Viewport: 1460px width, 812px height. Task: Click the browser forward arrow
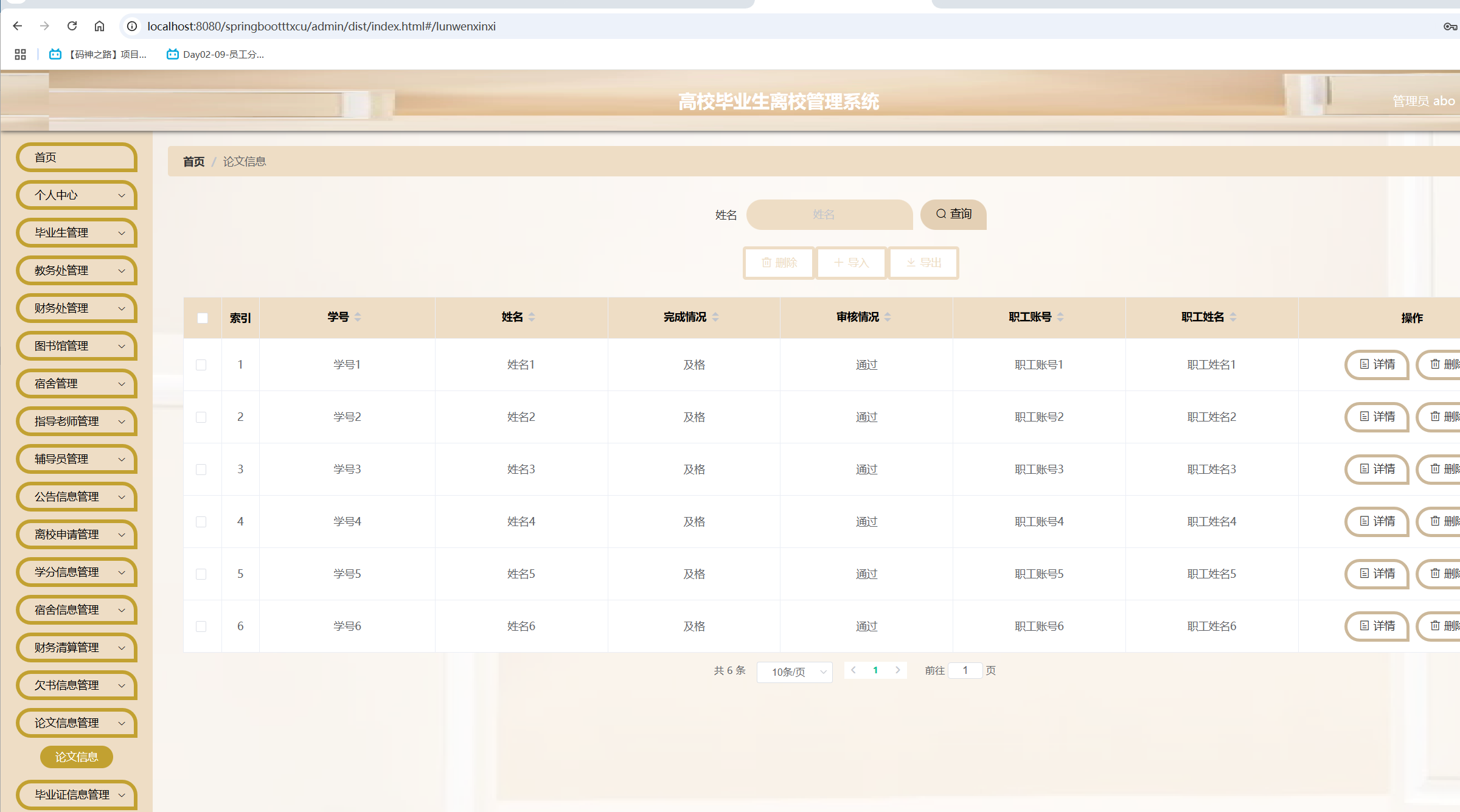click(44, 26)
